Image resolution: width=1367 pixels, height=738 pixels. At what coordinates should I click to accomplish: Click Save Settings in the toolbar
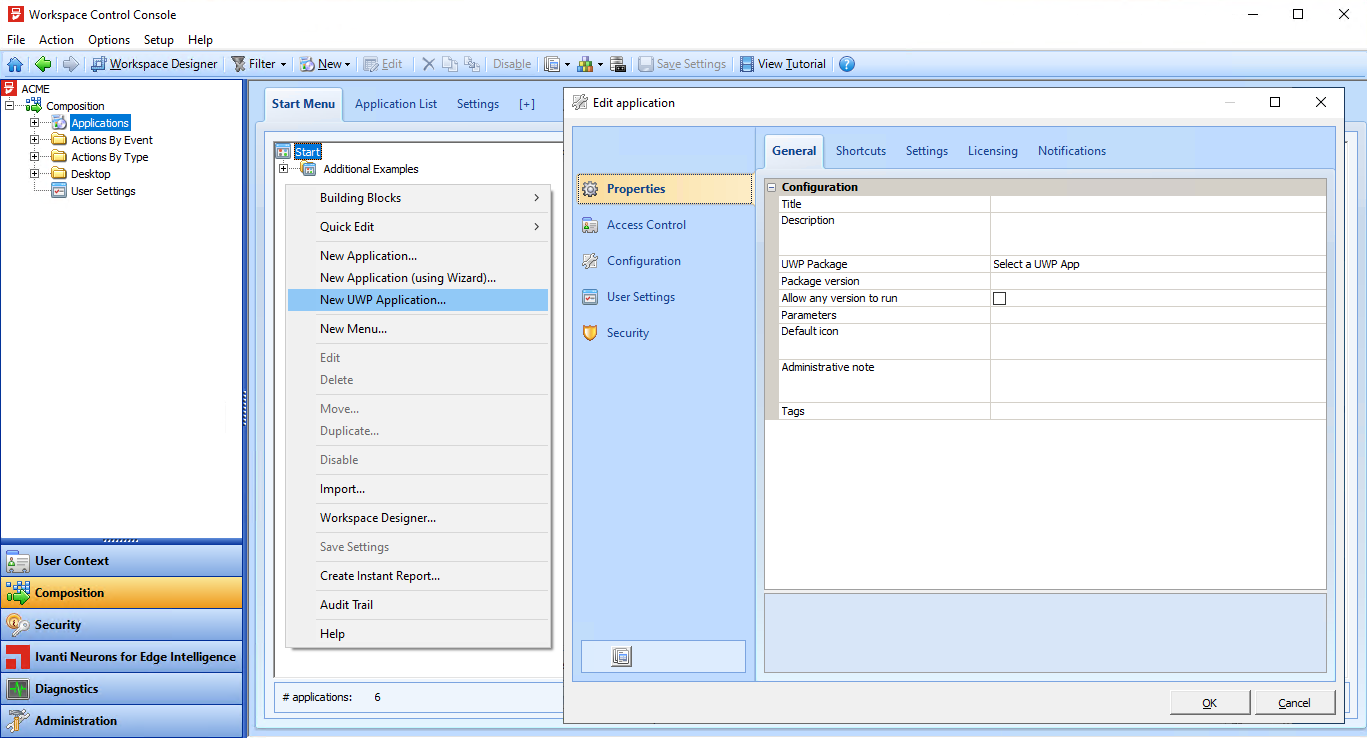682,64
